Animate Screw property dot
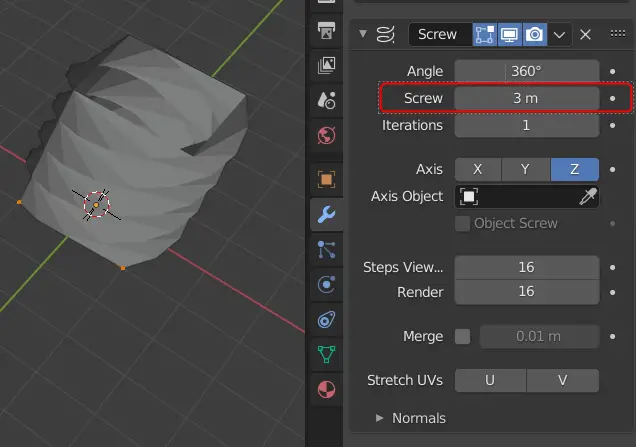 tap(612, 98)
